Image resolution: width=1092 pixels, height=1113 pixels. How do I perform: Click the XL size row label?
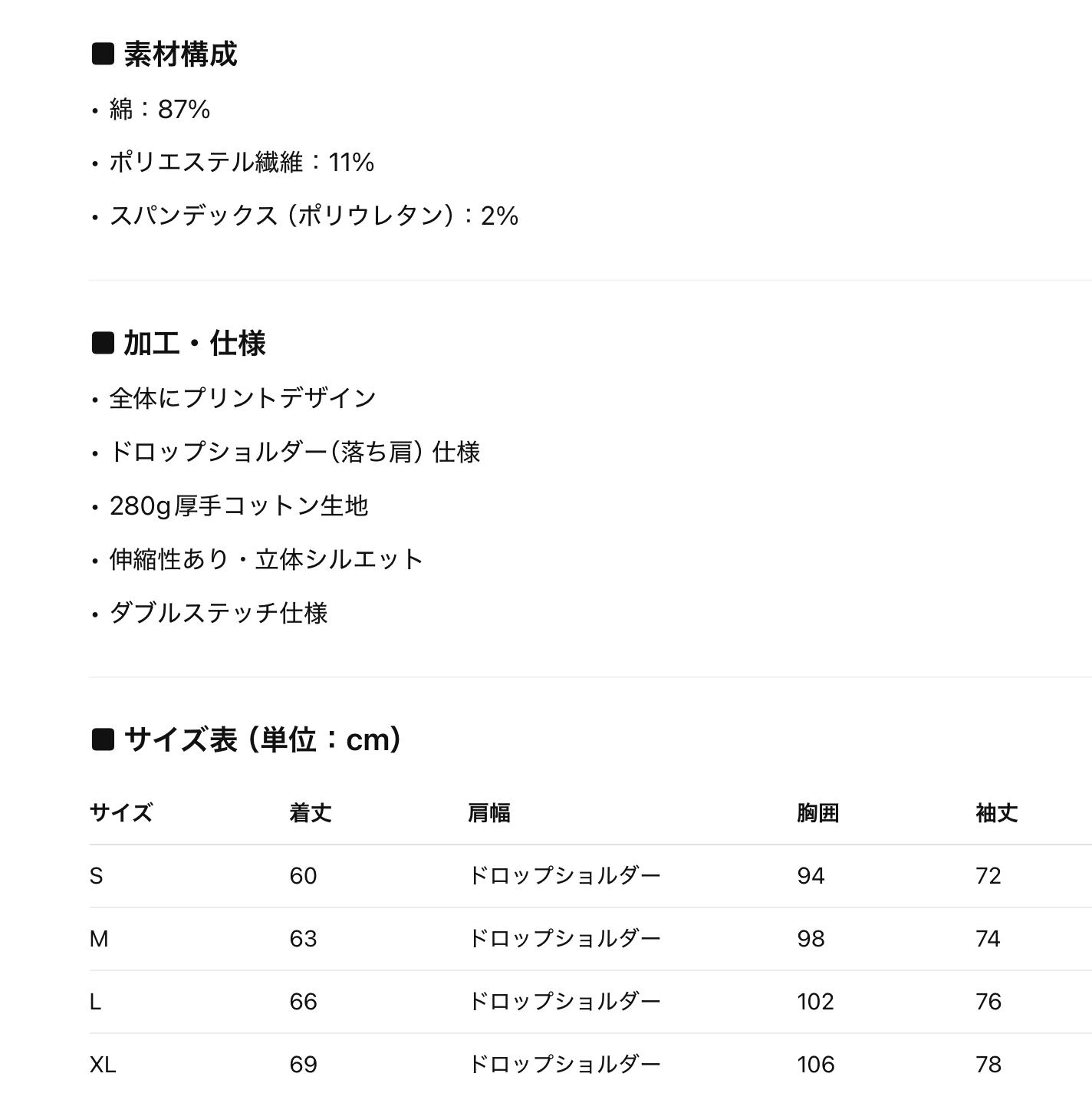tap(103, 1065)
